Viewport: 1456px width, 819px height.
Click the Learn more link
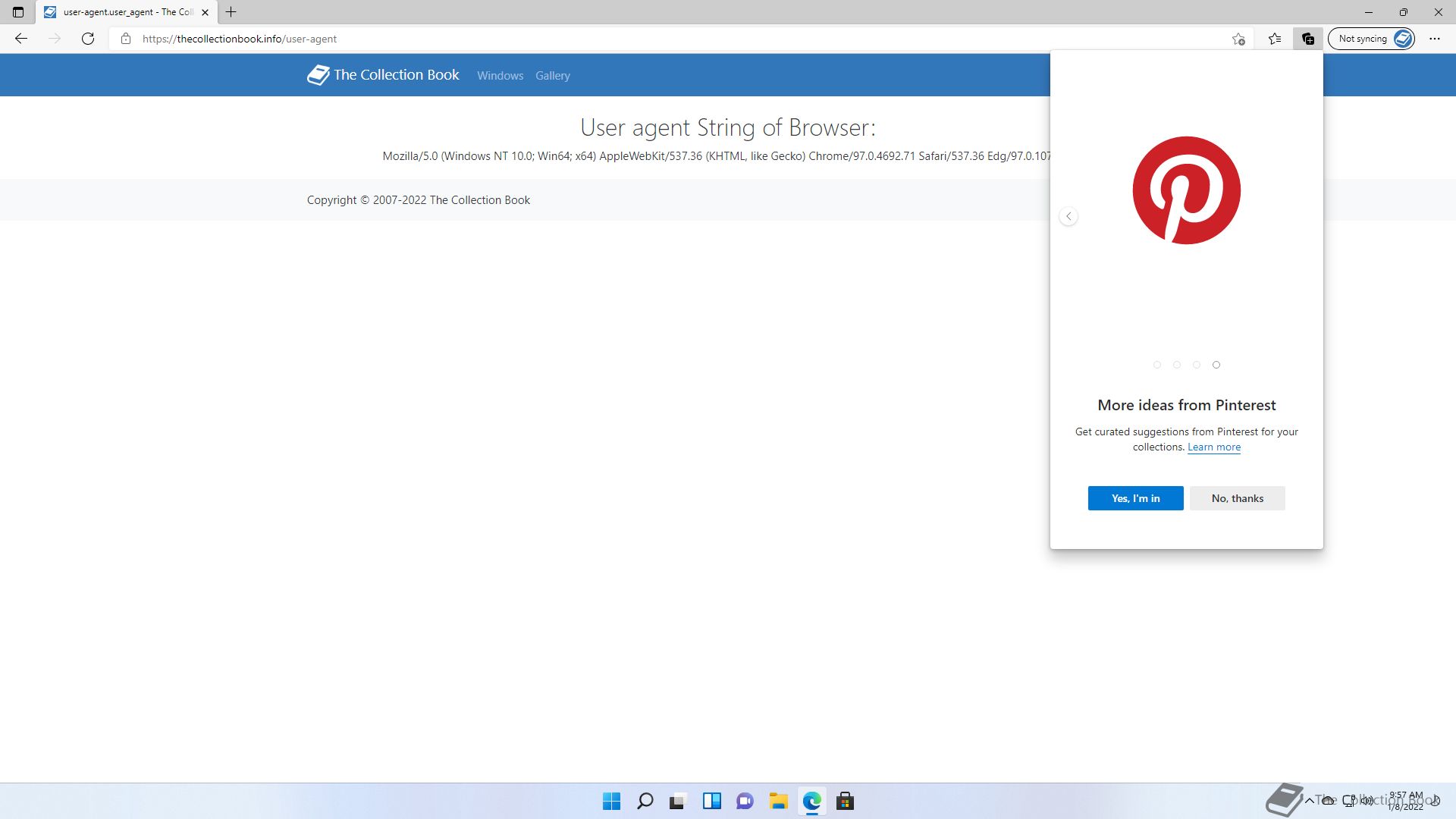point(1214,447)
